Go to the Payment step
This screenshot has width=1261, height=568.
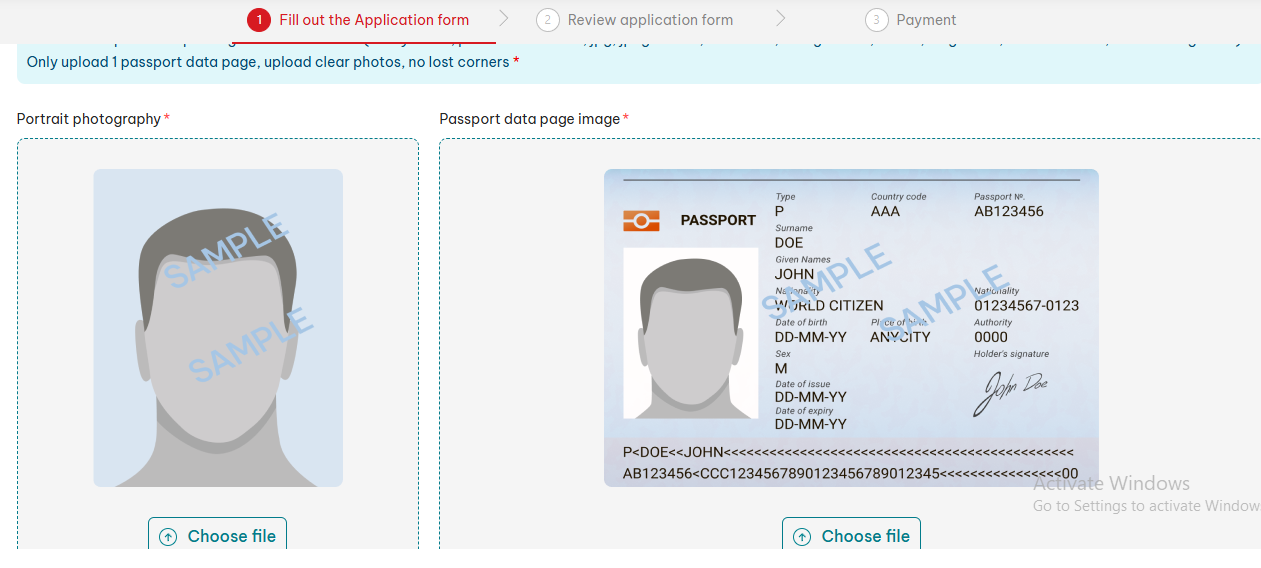click(x=926, y=20)
